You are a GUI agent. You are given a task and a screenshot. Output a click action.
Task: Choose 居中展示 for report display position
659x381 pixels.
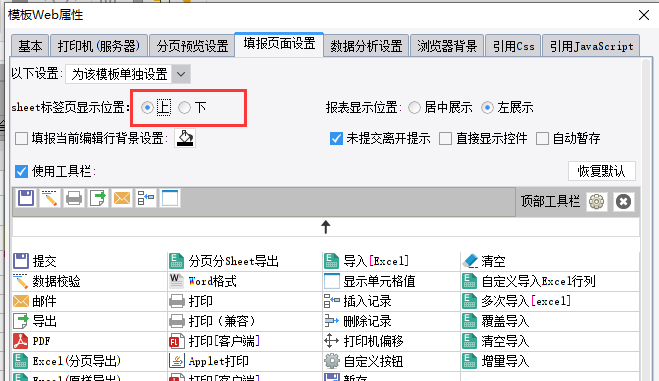pyautogui.click(x=414, y=108)
